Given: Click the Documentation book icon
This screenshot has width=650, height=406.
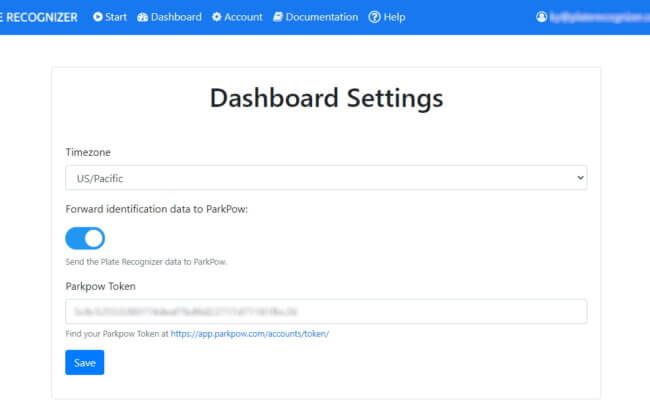Looking at the screenshot, I should tap(278, 17).
